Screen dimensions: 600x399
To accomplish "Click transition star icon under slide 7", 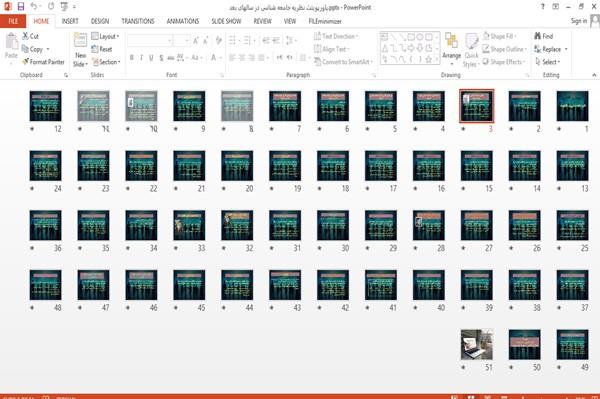I will point(271,129).
